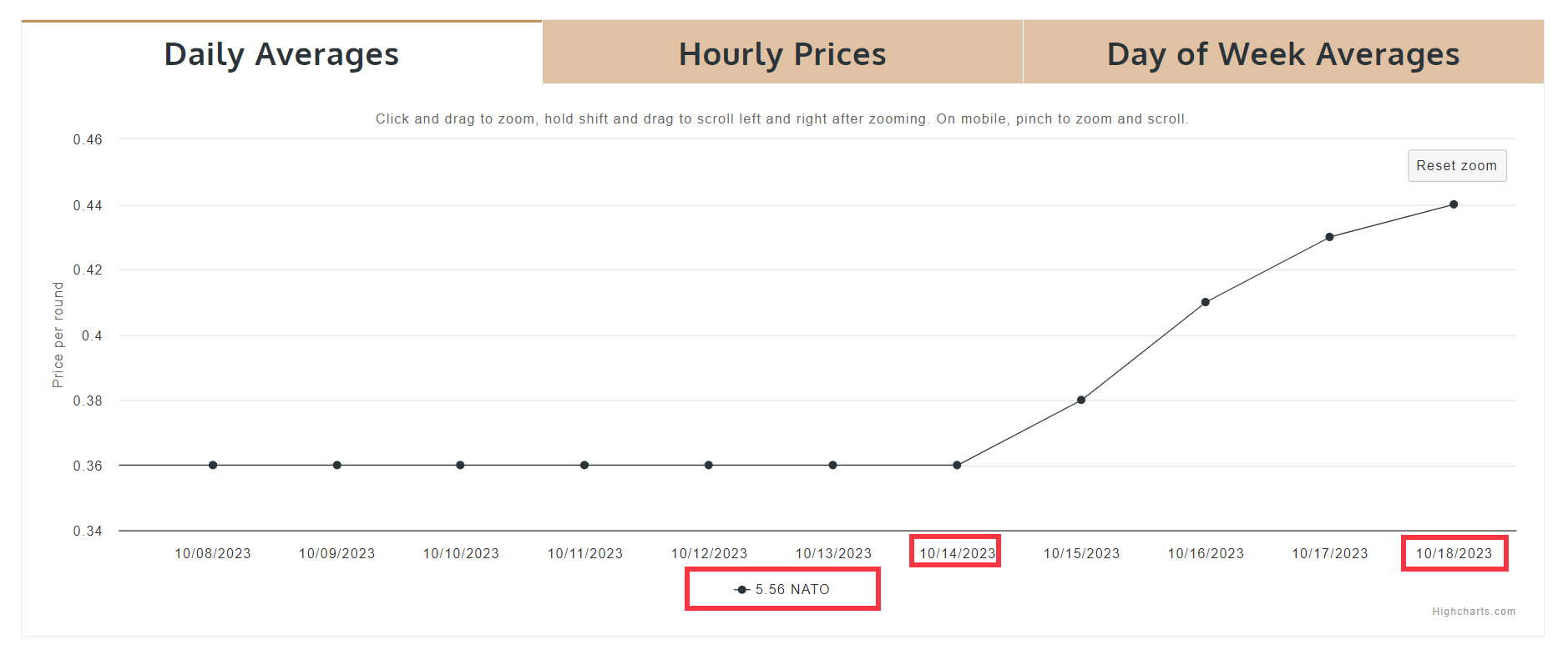Image resolution: width=1568 pixels, height=645 pixels.
Task: Click the 10/13/2023 data point
Action: pos(832,465)
